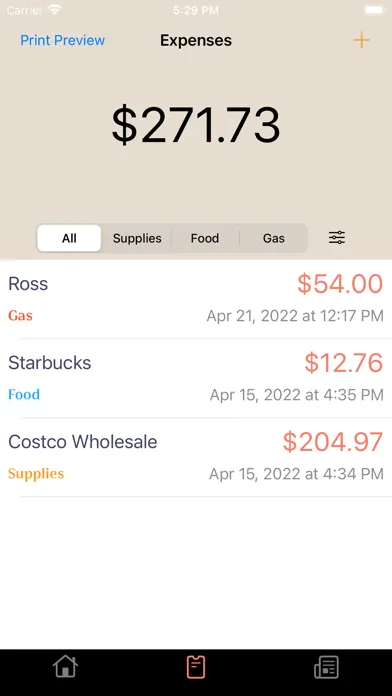
Task: Tap the orange Supplies category label
Action: 36,474
